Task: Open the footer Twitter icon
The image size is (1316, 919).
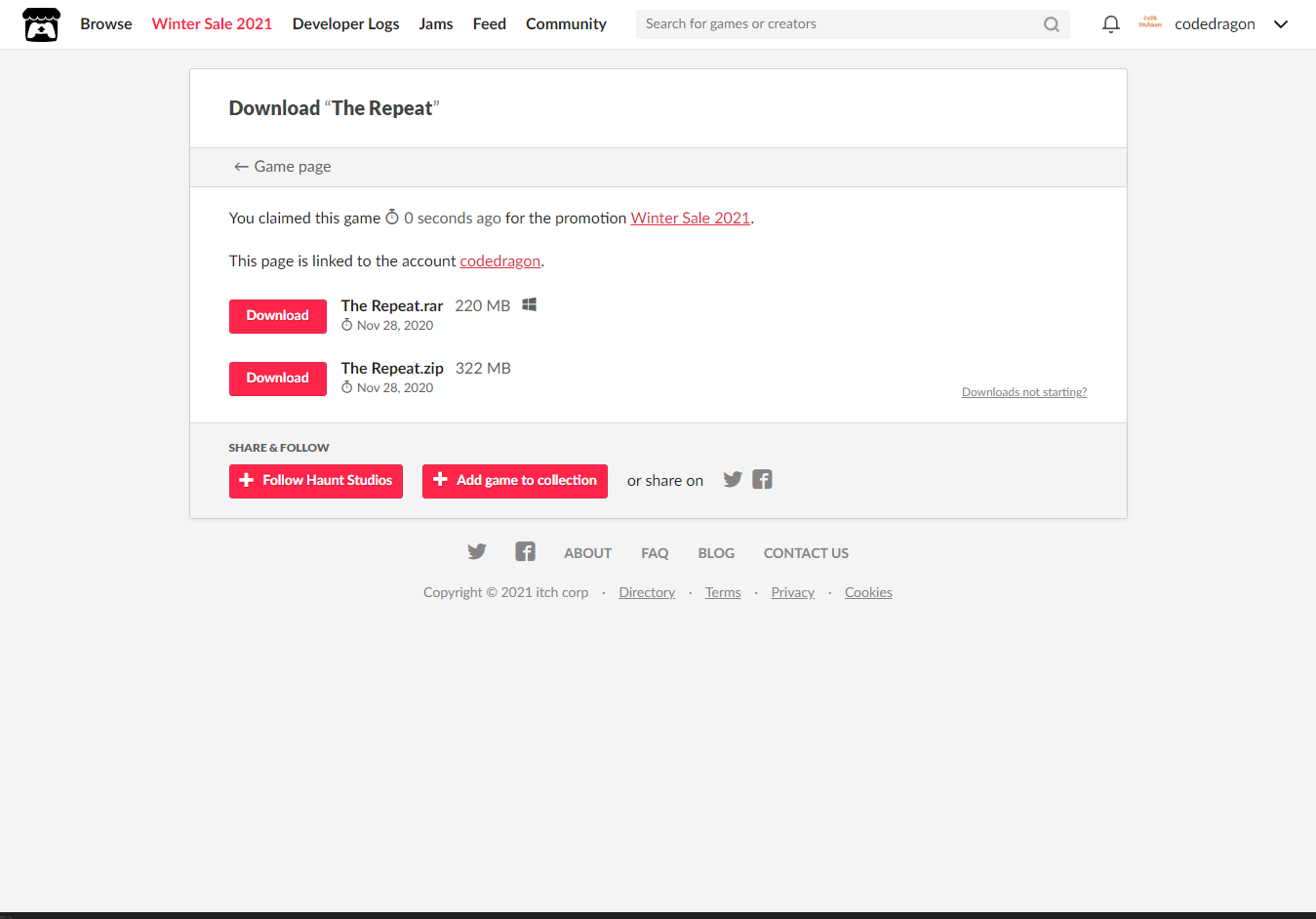Action: point(476,552)
